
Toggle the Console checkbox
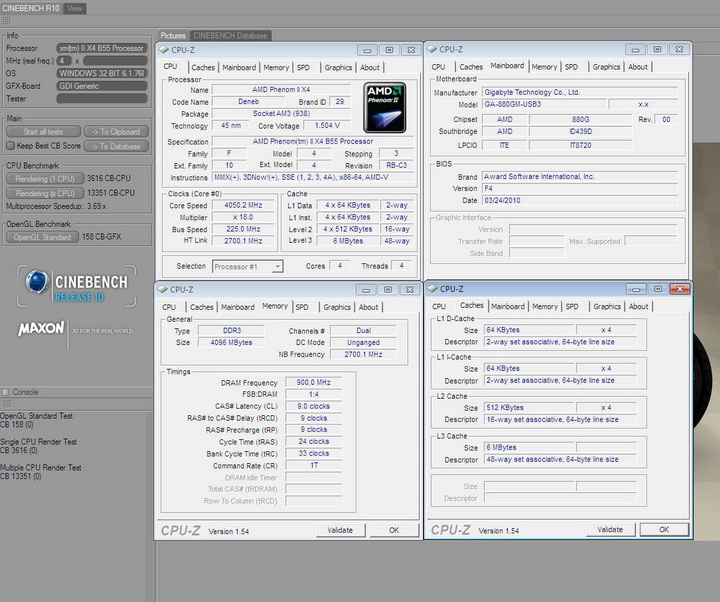click(x=6, y=392)
